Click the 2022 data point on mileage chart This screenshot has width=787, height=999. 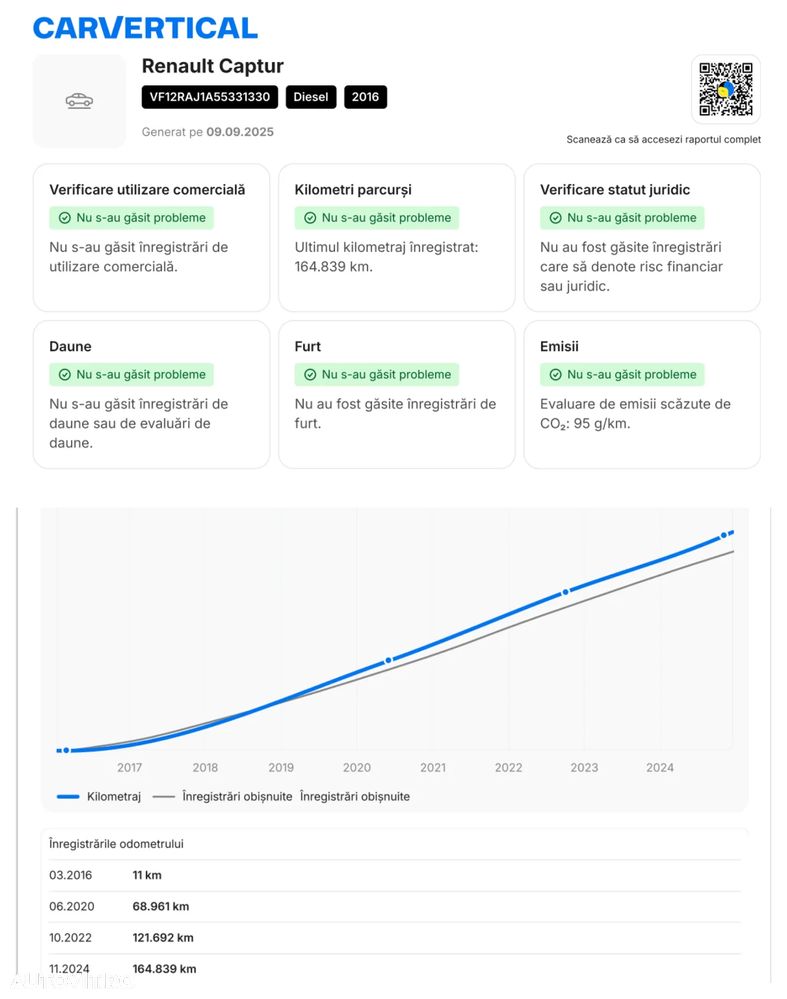565,592
